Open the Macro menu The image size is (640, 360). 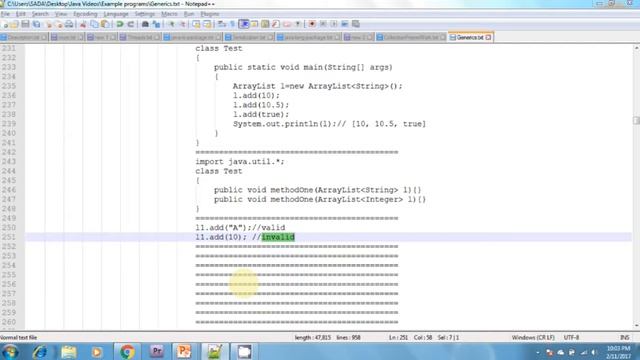pos(169,14)
